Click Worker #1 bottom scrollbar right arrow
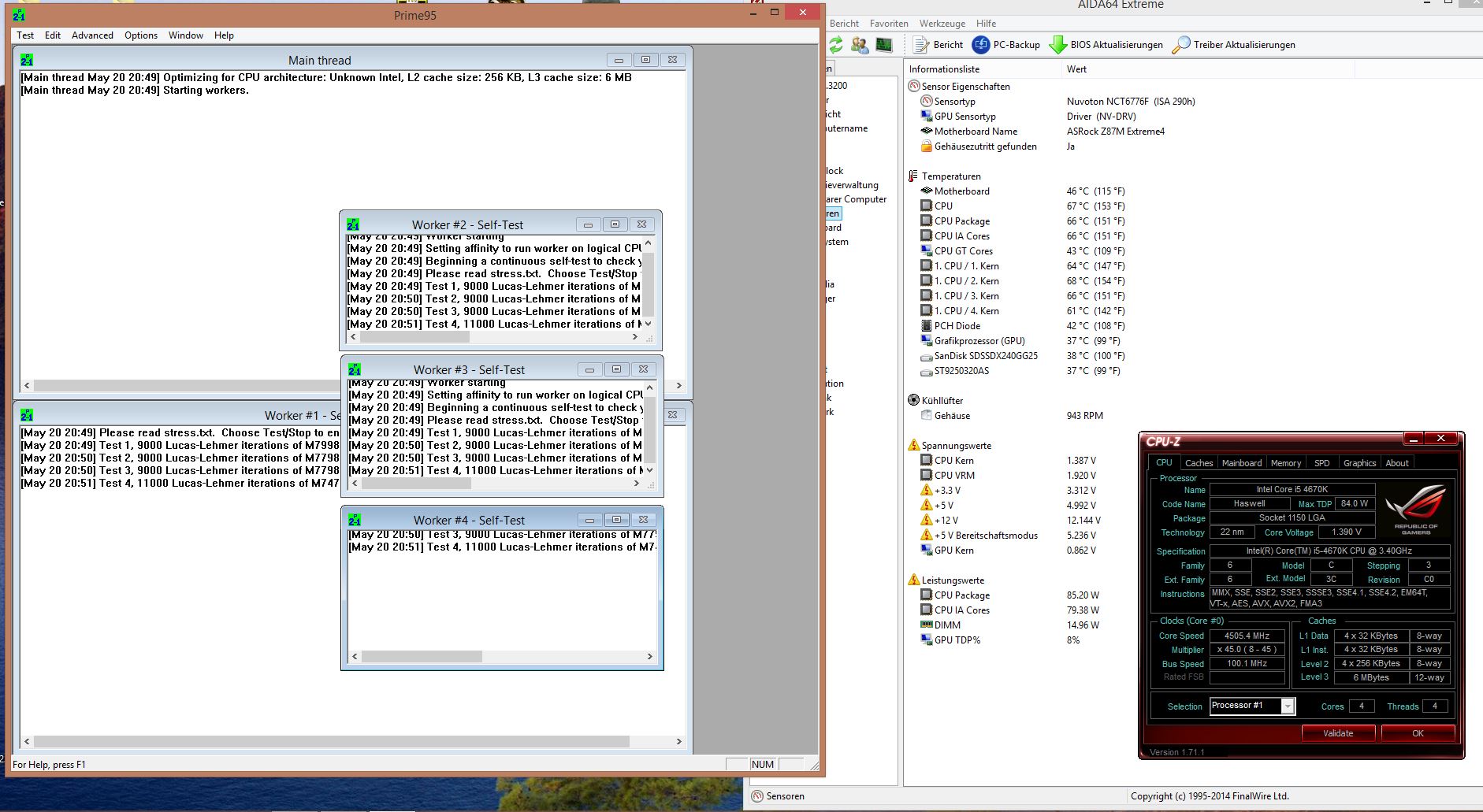This screenshot has width=1483, height=812. tap(679, 741)
